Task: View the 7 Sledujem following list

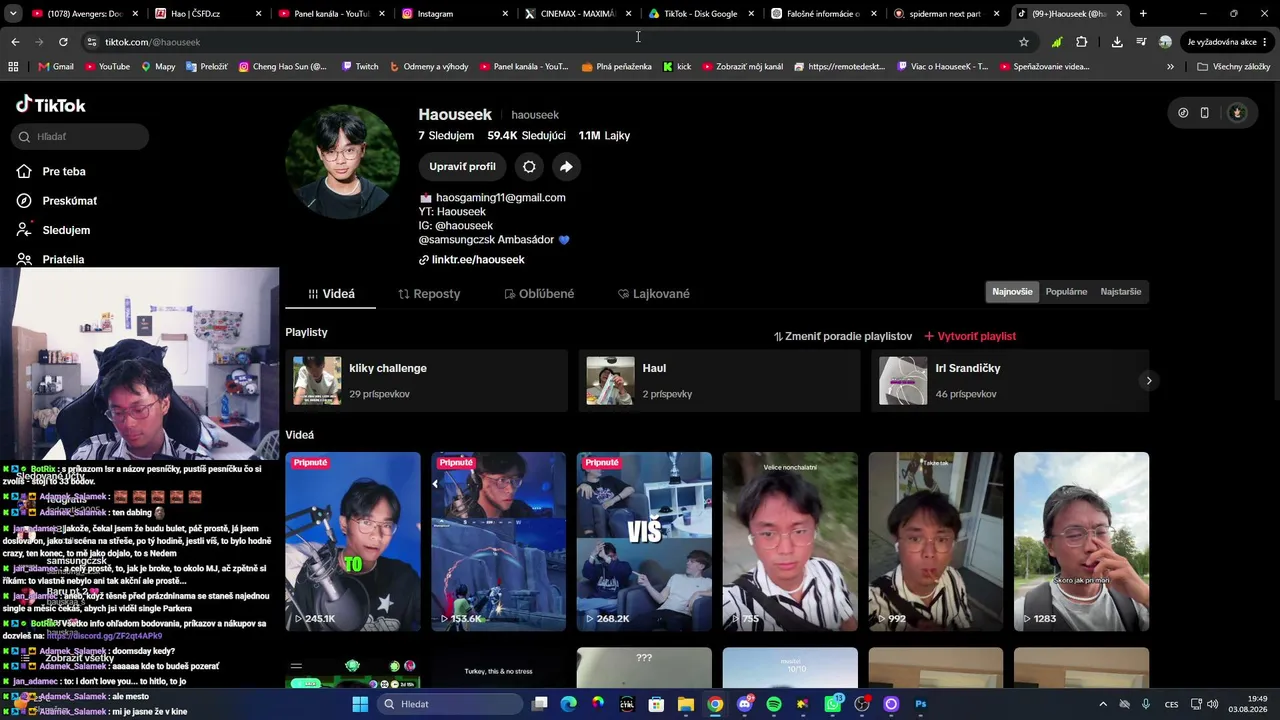Action: point(446,136)
